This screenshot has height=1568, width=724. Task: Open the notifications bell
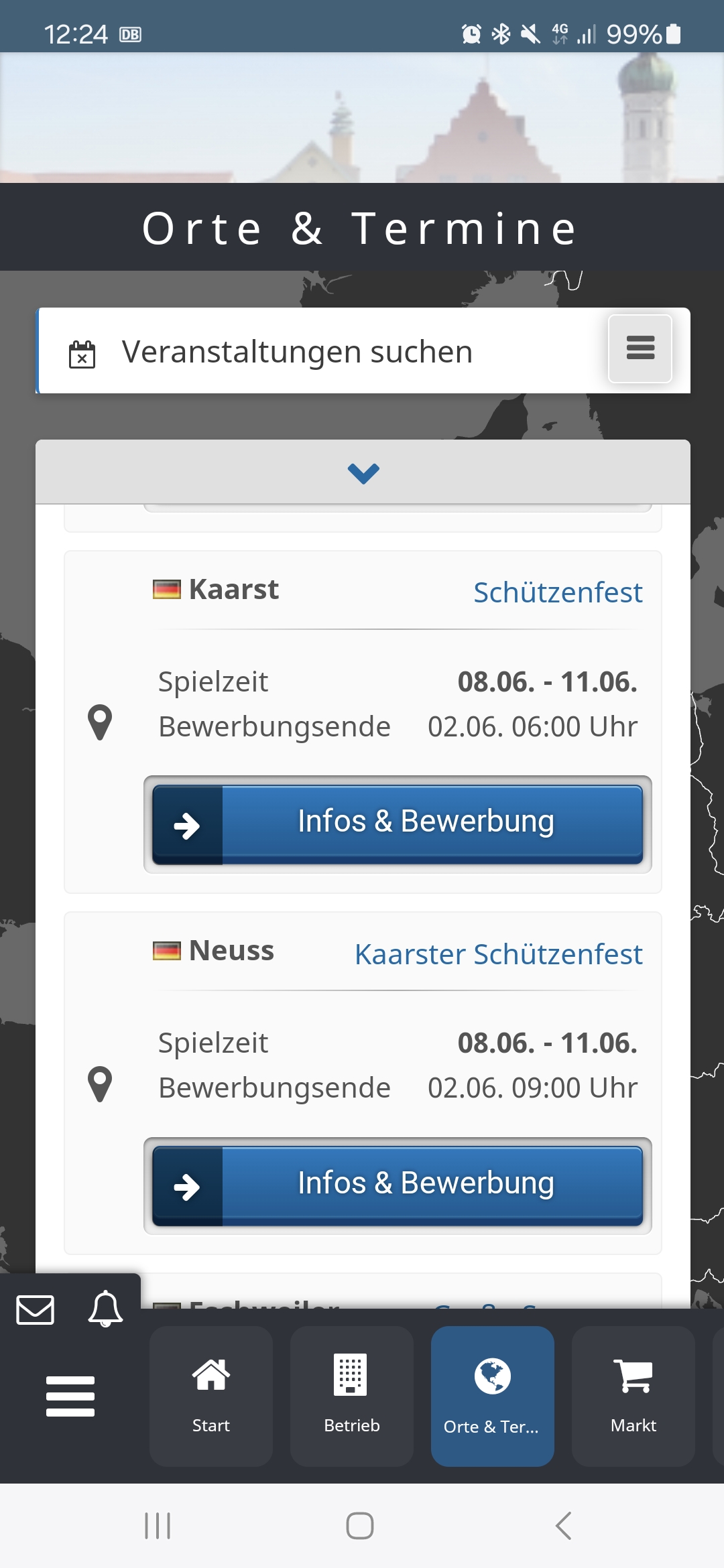click(105, 1309)
